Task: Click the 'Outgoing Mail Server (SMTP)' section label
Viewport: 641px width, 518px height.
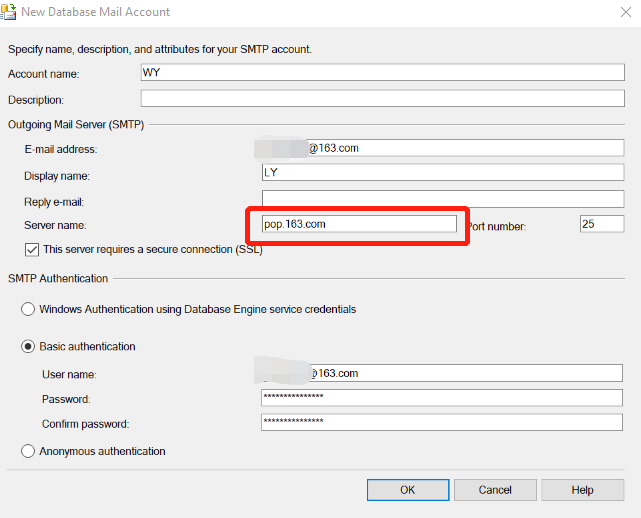Action: pos(76,124)
